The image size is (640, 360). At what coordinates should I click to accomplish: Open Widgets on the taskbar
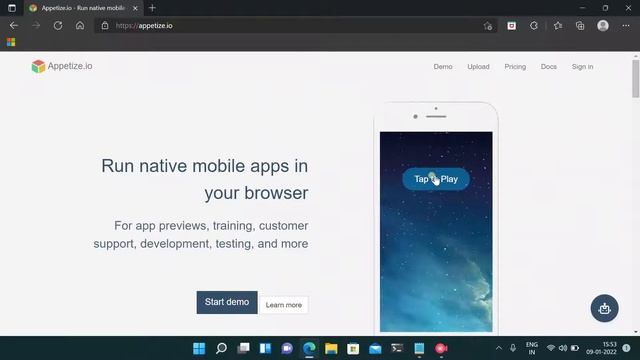click(265, 349)
